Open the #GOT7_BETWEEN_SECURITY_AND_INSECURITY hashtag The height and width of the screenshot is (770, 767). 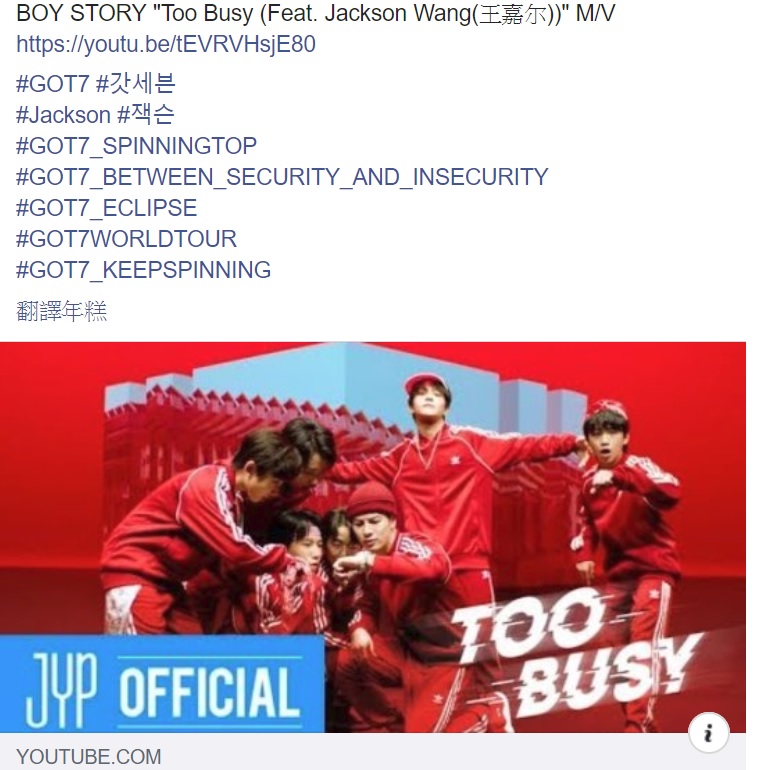click(x=282, y=177)
